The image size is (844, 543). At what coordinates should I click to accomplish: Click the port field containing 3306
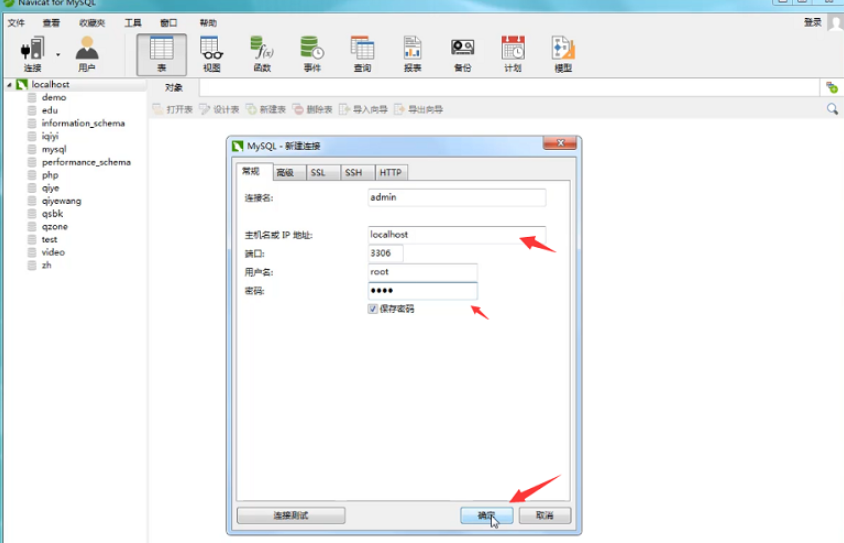[x=385, y=253]
